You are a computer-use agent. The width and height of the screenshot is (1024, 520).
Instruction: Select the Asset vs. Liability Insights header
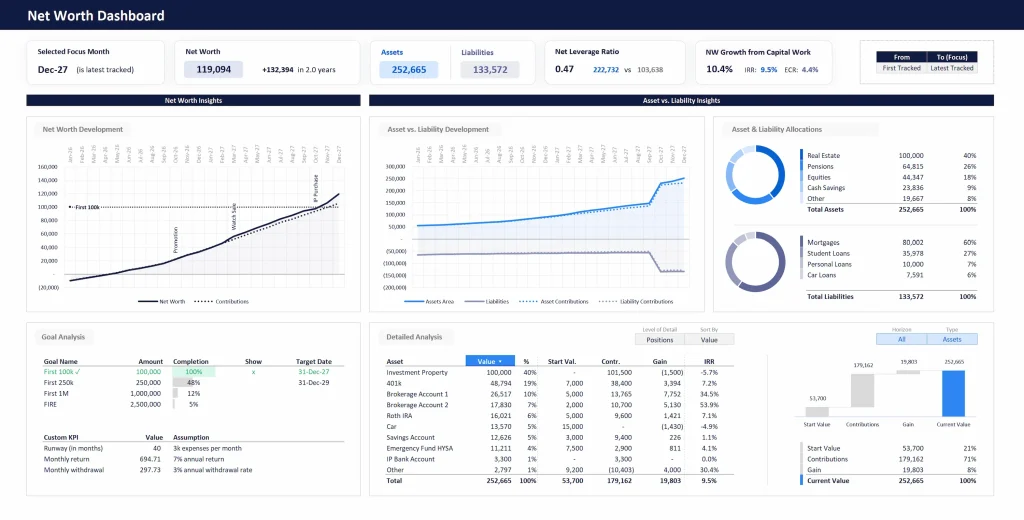tap(681, 100)
